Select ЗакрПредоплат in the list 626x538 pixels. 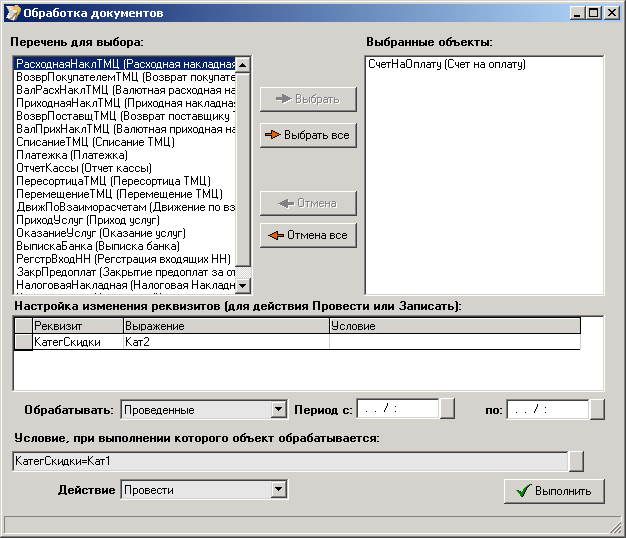tap(125, 272)
